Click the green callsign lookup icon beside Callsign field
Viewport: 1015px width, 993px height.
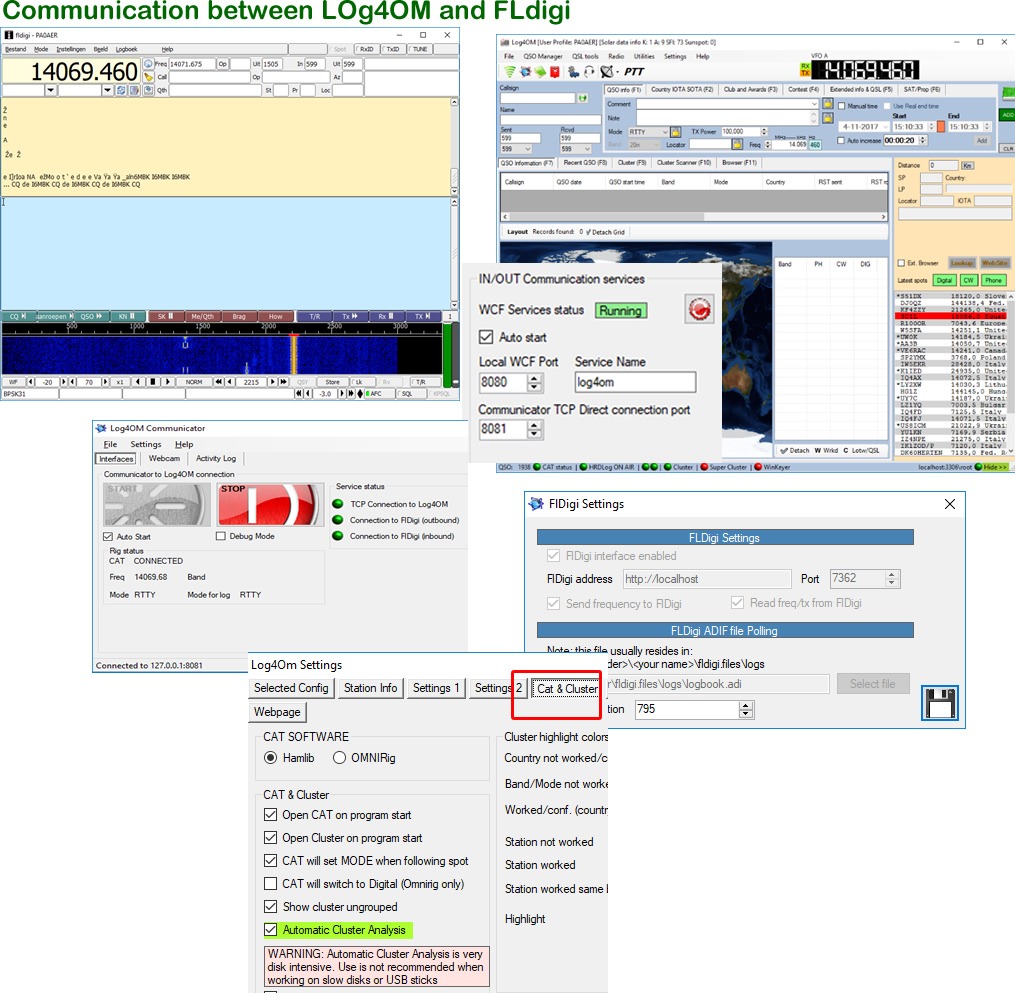tap(583, 98)
